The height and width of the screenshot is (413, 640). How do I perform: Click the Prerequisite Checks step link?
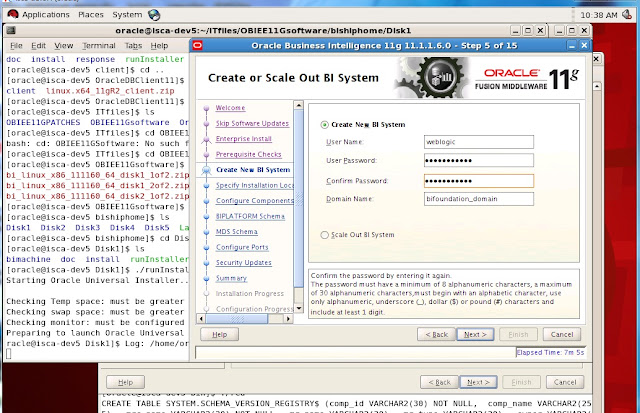tap(249, 154)
